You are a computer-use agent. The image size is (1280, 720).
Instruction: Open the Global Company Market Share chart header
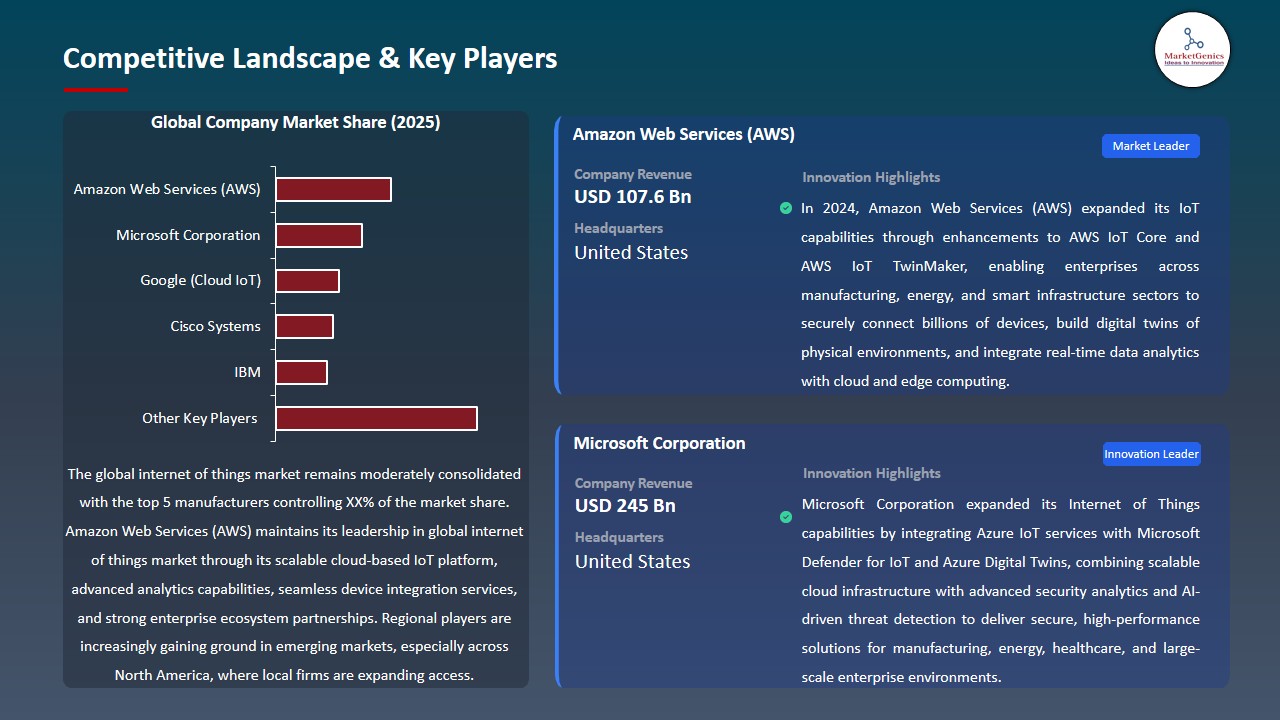click(x=295, y=122)
